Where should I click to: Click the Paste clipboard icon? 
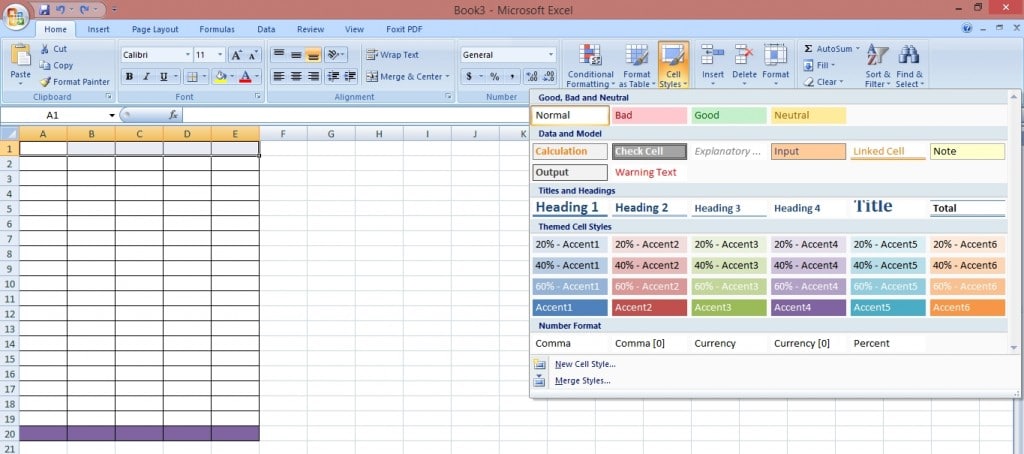(20, 56)
